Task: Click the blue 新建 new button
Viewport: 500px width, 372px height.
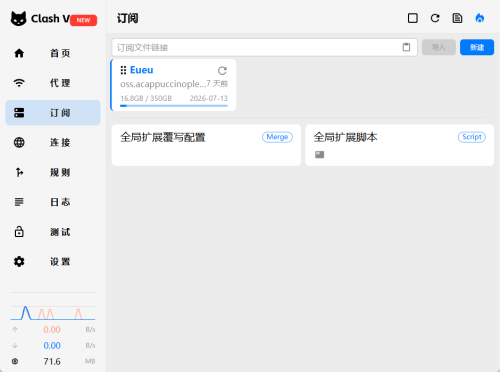Action: (477, 47)
